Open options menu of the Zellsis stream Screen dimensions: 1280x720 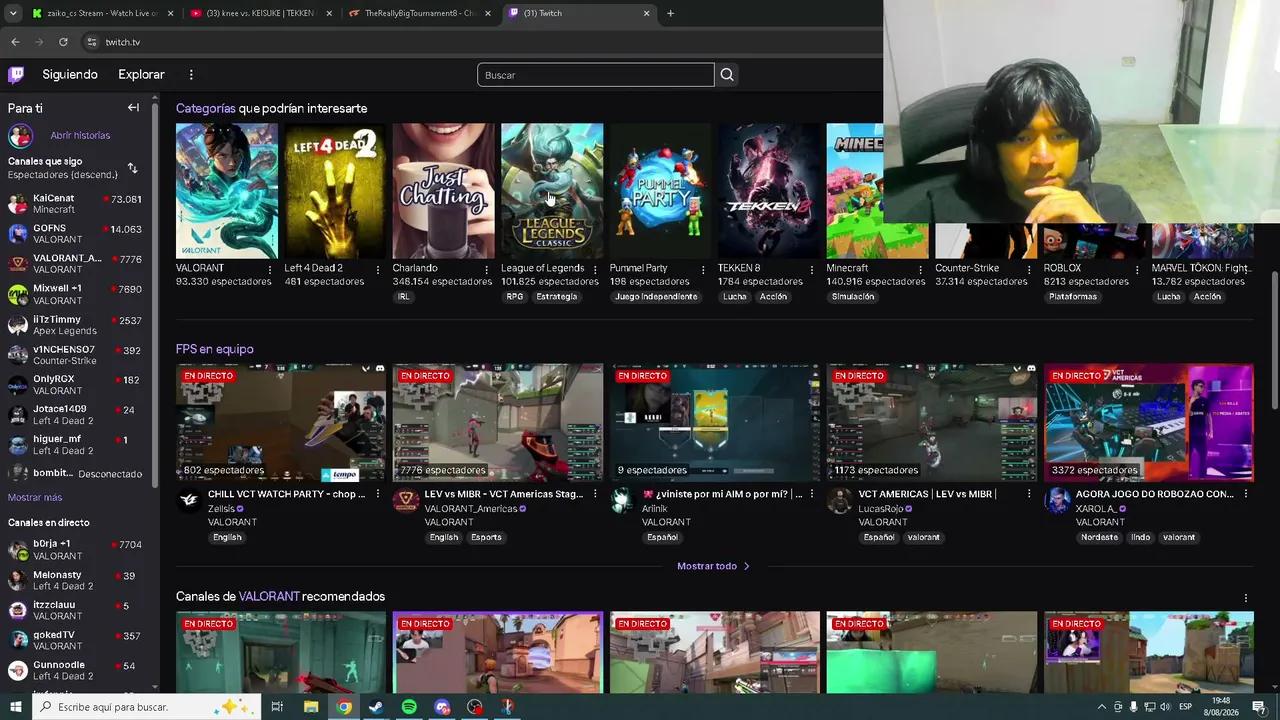377,494
